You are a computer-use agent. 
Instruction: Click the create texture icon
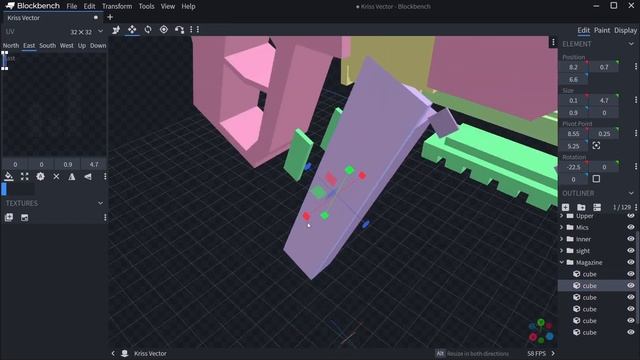(x=24, y=218)
